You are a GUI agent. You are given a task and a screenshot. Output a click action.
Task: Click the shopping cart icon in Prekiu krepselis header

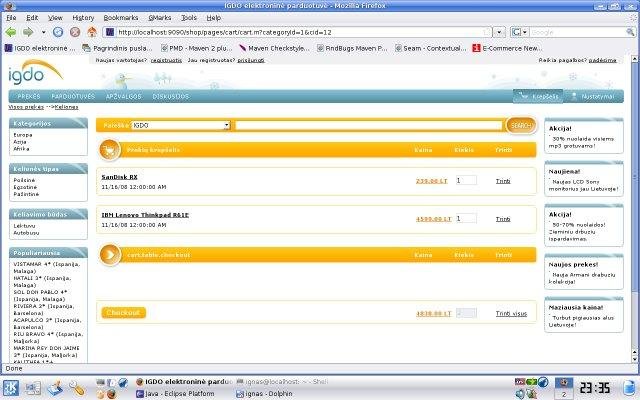pyautogui.click(x=109, y=150)
